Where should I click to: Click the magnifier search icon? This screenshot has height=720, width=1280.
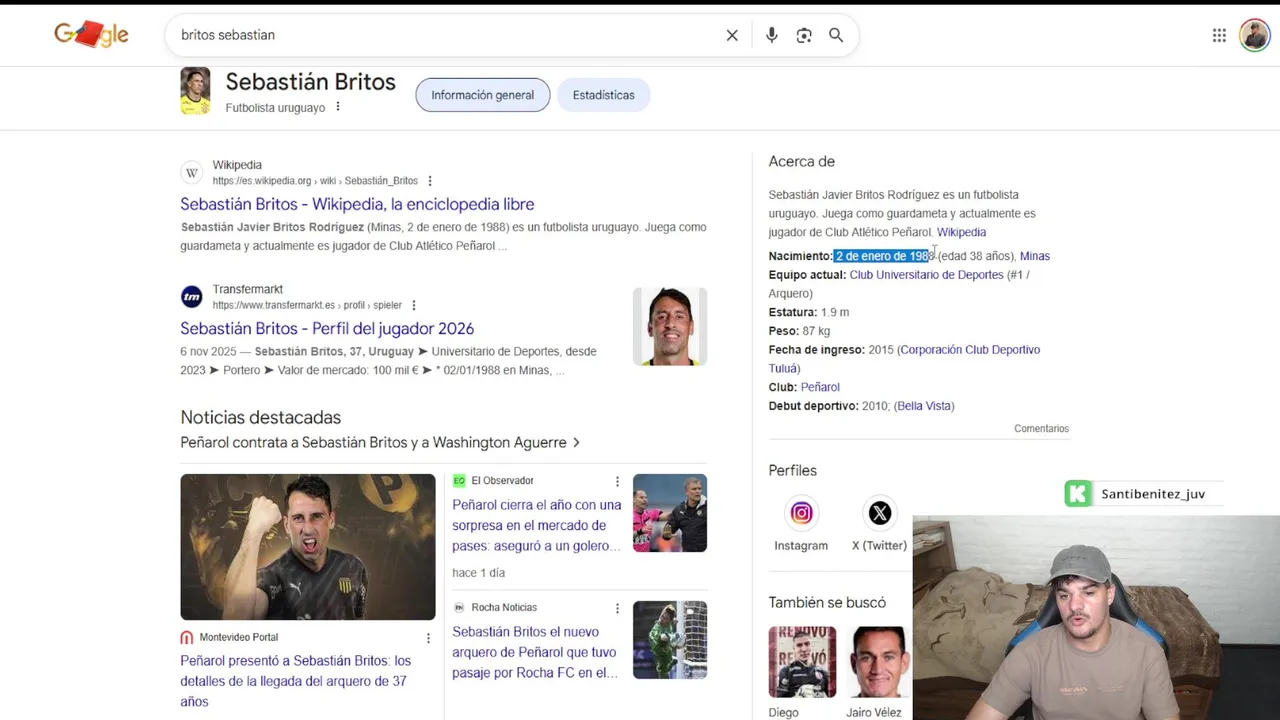[x=836, y=35]
